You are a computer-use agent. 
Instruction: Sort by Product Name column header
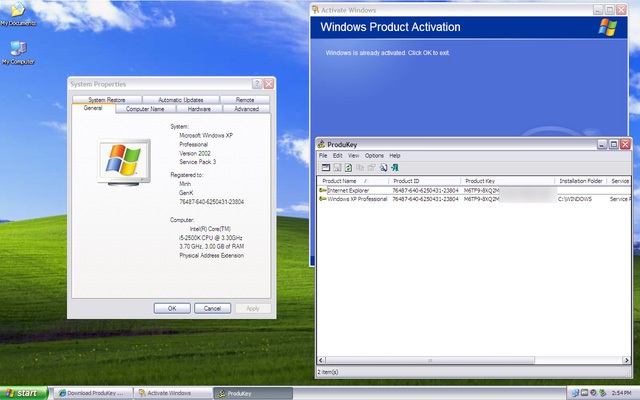coord(353,181)
